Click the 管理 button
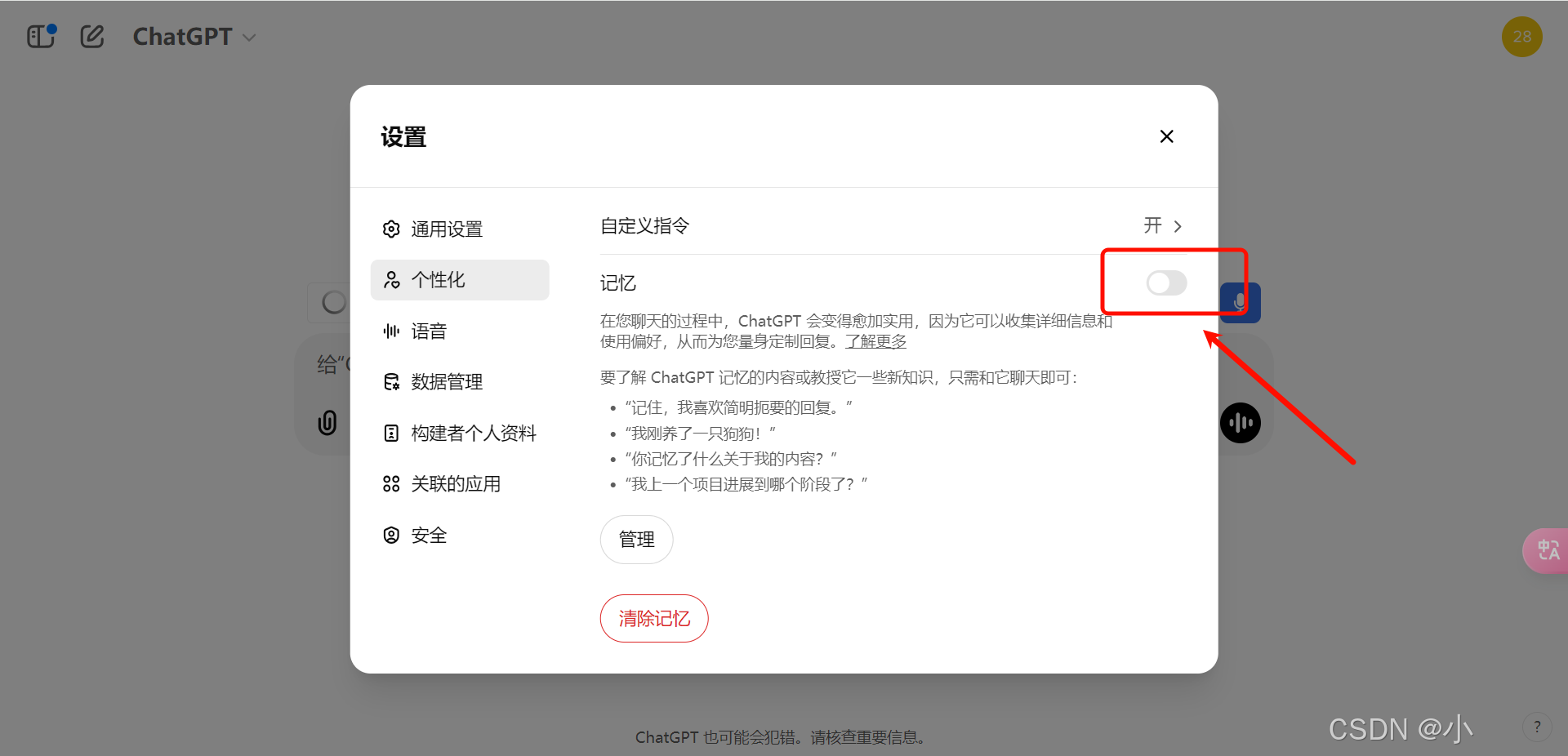This screenshot has height=756, width=1568. [637, 540]
